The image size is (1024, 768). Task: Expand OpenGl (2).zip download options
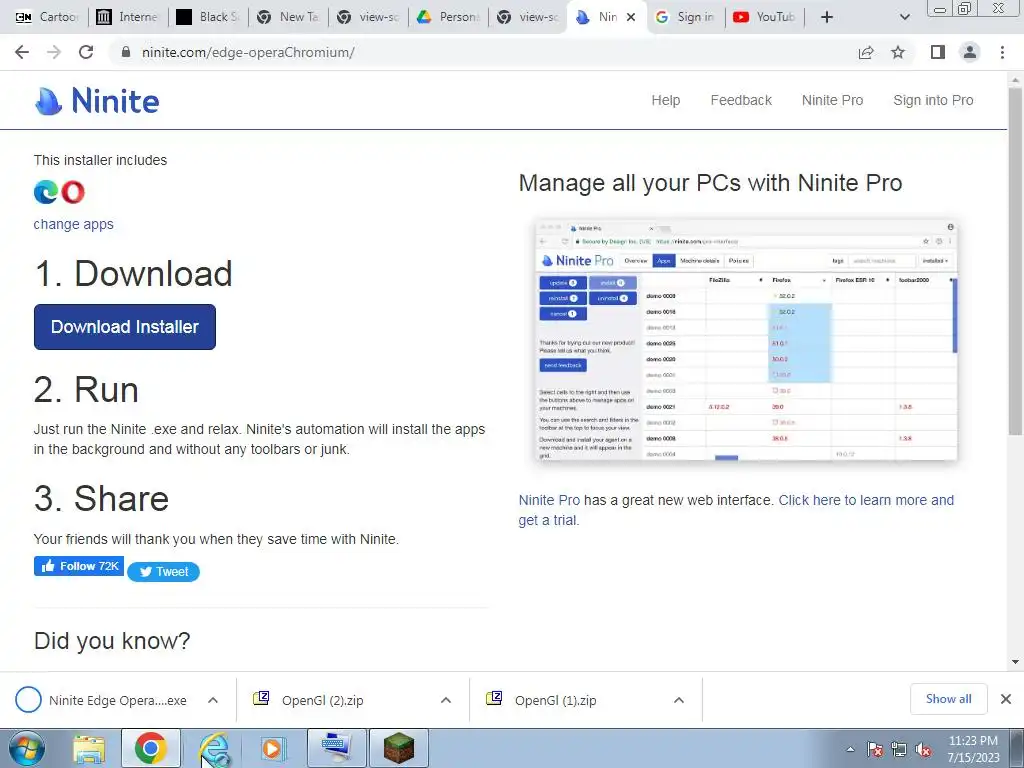pyautogui.click(x=446, y=700)
